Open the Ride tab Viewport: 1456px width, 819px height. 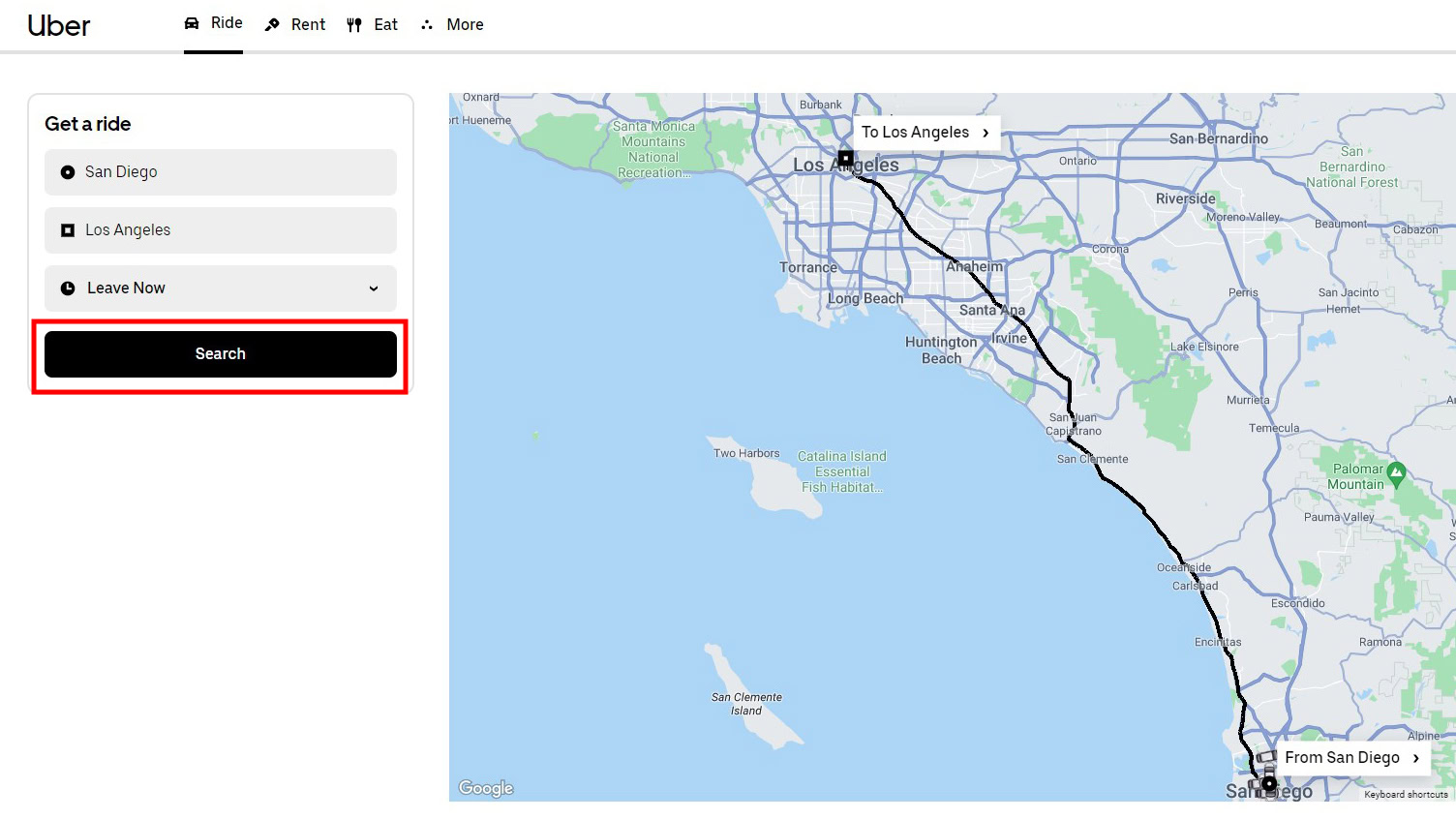[x=213, y=23]
